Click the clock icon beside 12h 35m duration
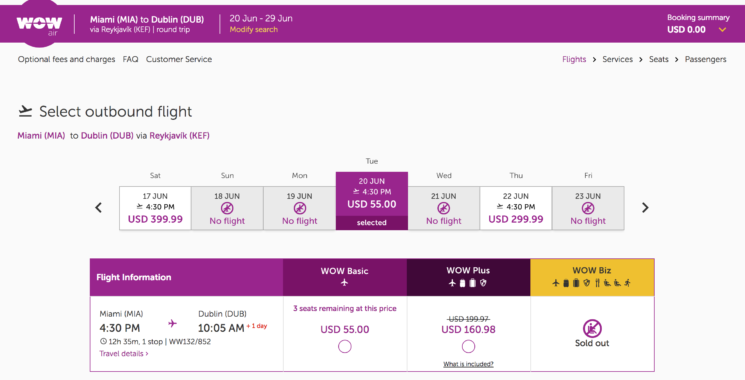Screen dimensions: 745x380 point(103,341)
